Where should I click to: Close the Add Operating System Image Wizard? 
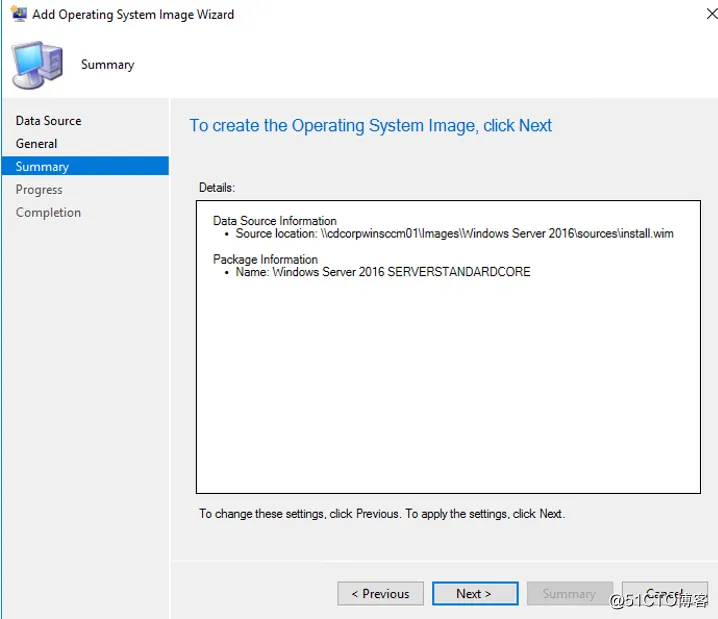pyautogui.click(x=711, y=14)
